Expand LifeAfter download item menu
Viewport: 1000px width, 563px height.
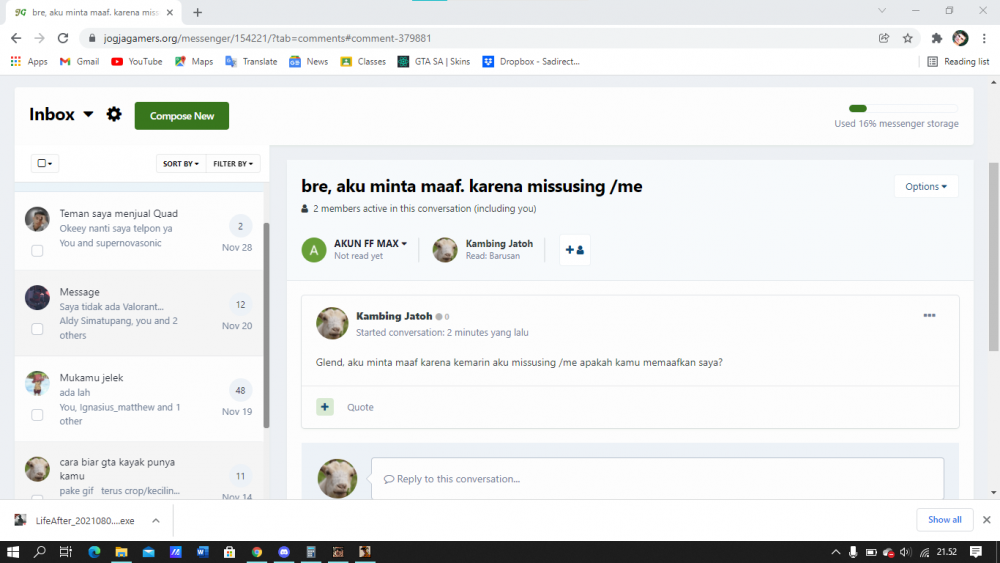(x=156, y=521)
